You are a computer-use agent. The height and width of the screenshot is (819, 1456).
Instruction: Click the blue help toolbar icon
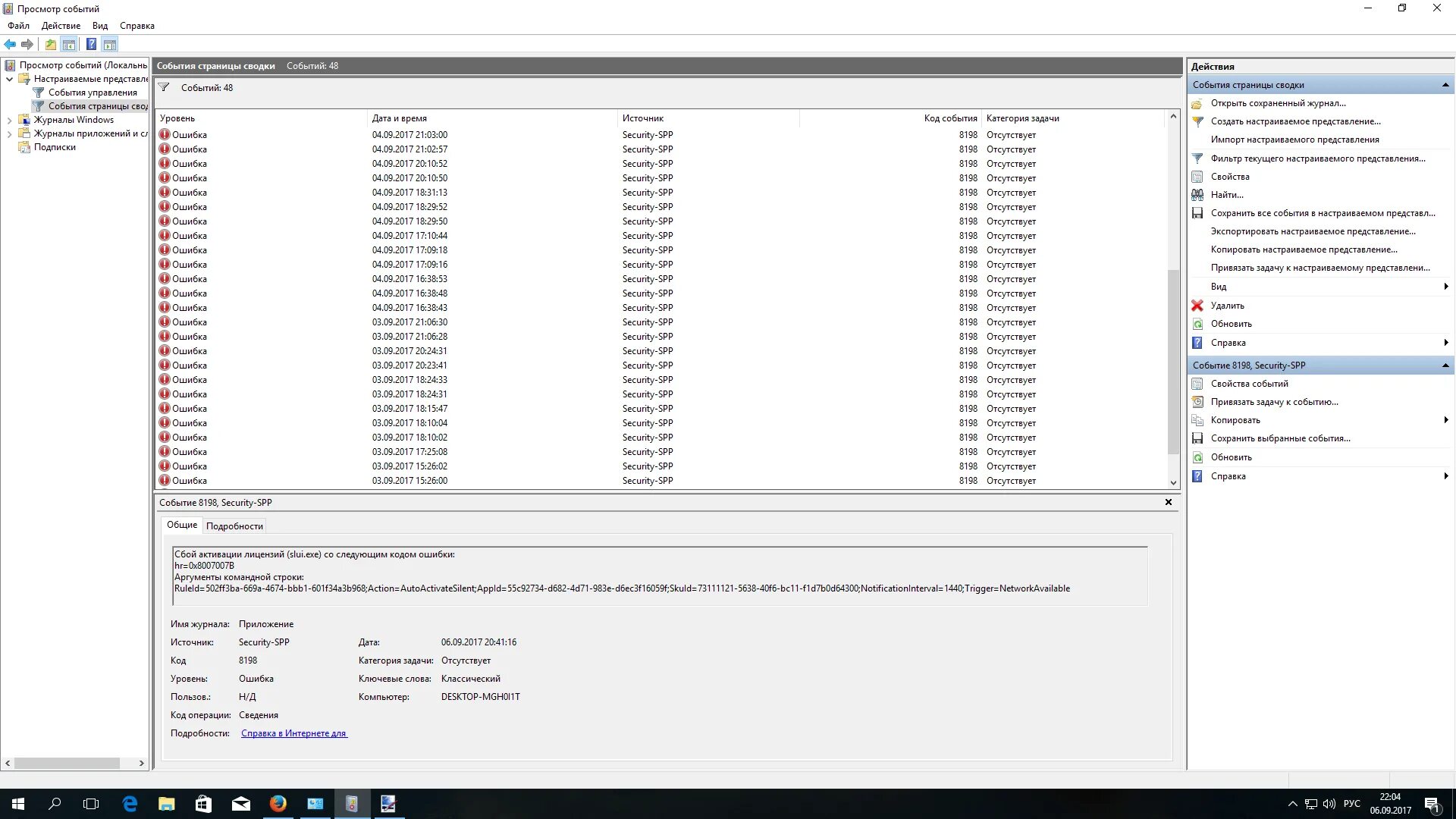point(91,44)
